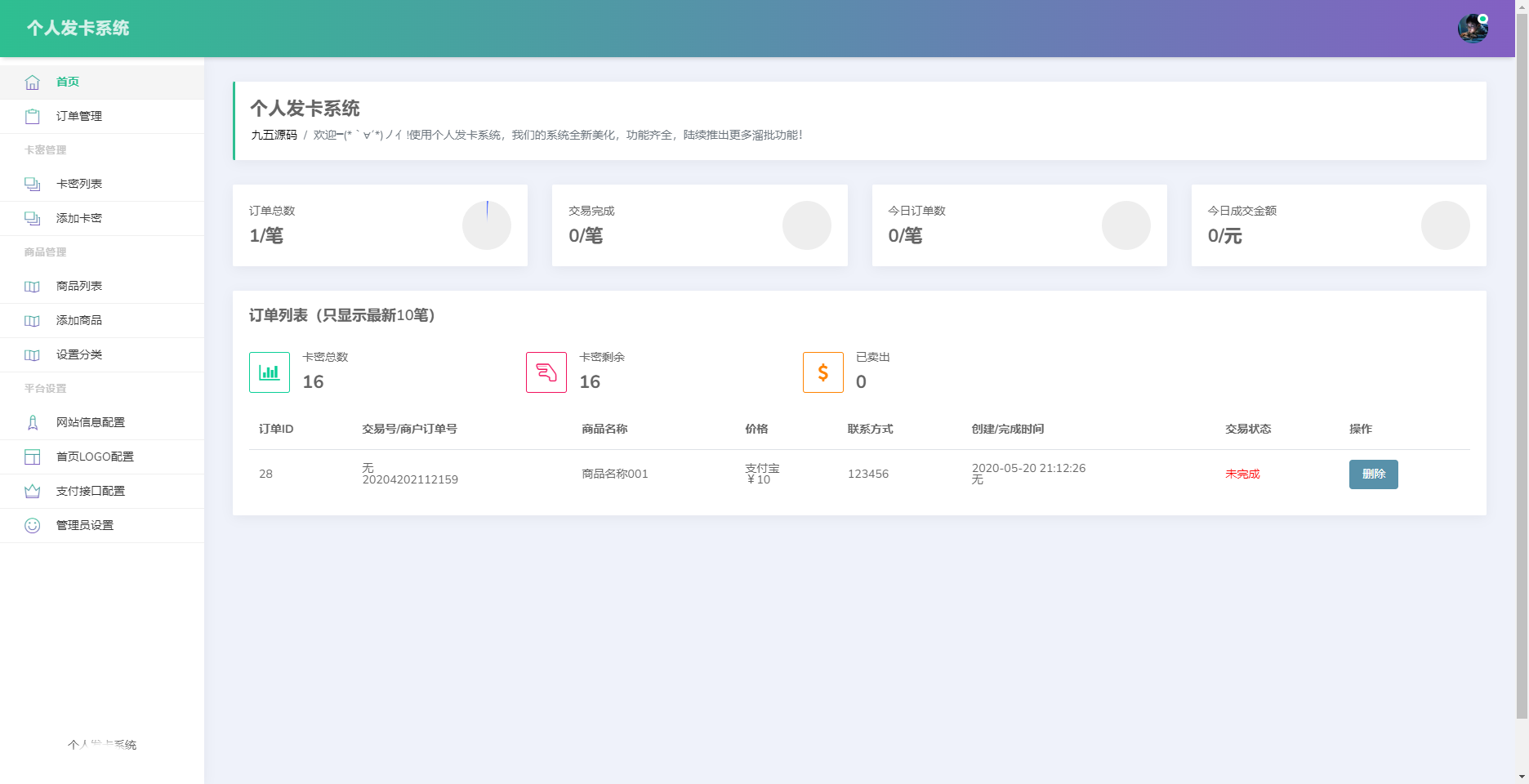
Task: Click the clipboard icon for 订单管理
Action: coord(32,116)
